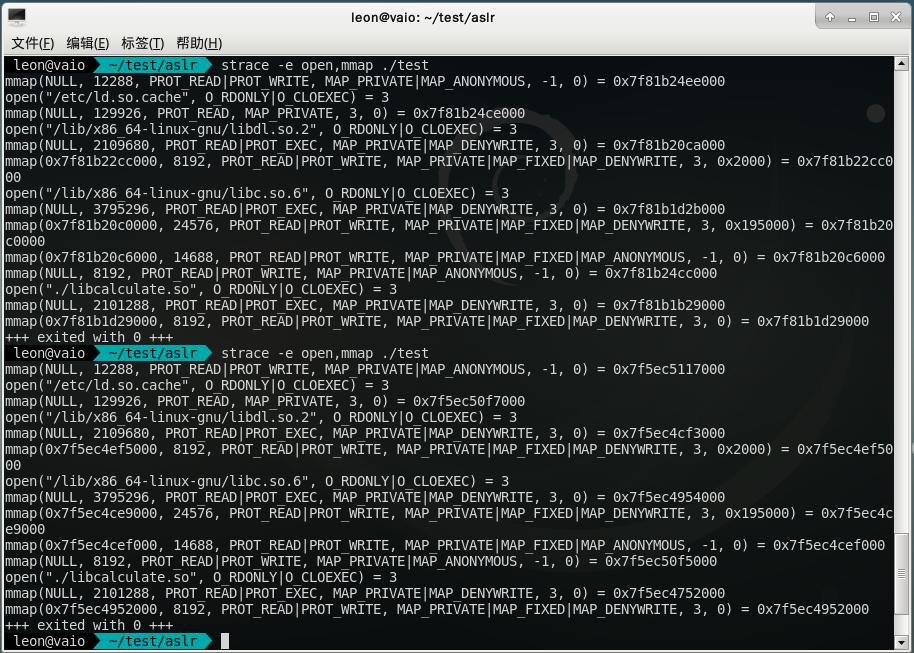Screen dimensions: 914x653
Task: Click the first strace -e open,mmap command
Action: pyautogui.click(x=325, y=65)
